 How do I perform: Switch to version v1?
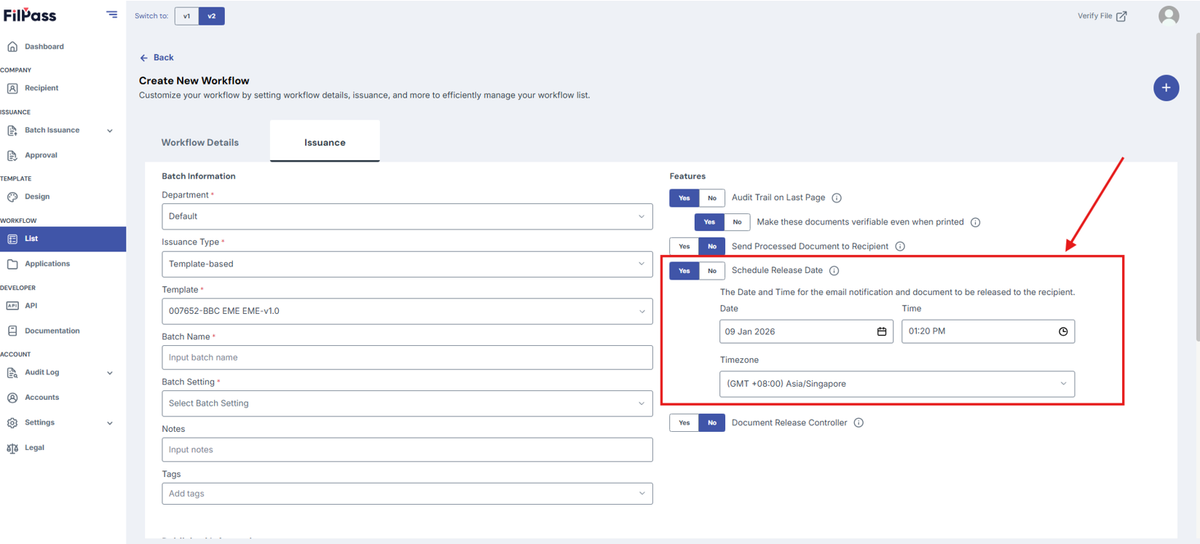pyautogui.click(x=187, y=16)
